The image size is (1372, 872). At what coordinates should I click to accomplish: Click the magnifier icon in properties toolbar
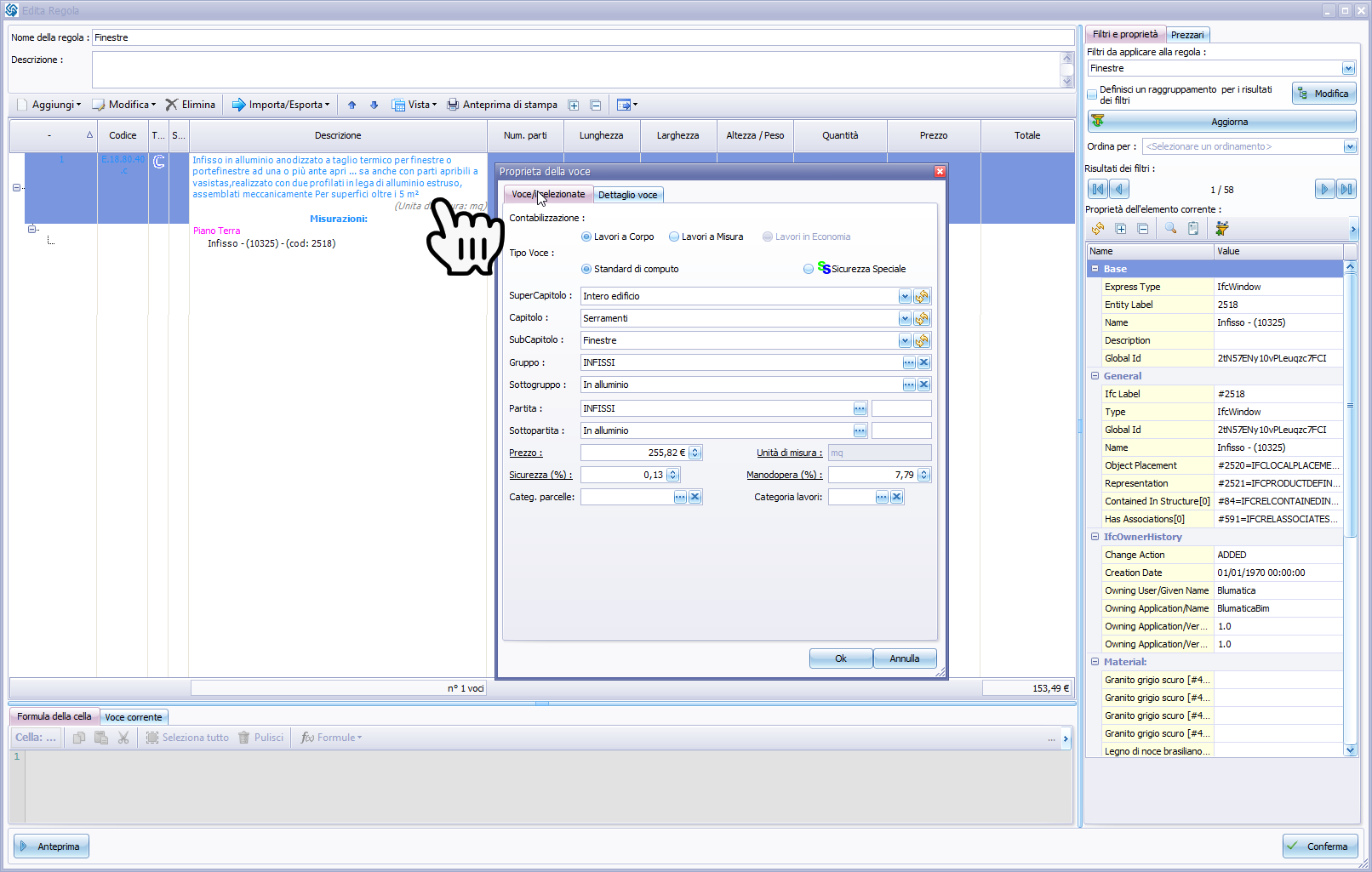click(1170, 228)
